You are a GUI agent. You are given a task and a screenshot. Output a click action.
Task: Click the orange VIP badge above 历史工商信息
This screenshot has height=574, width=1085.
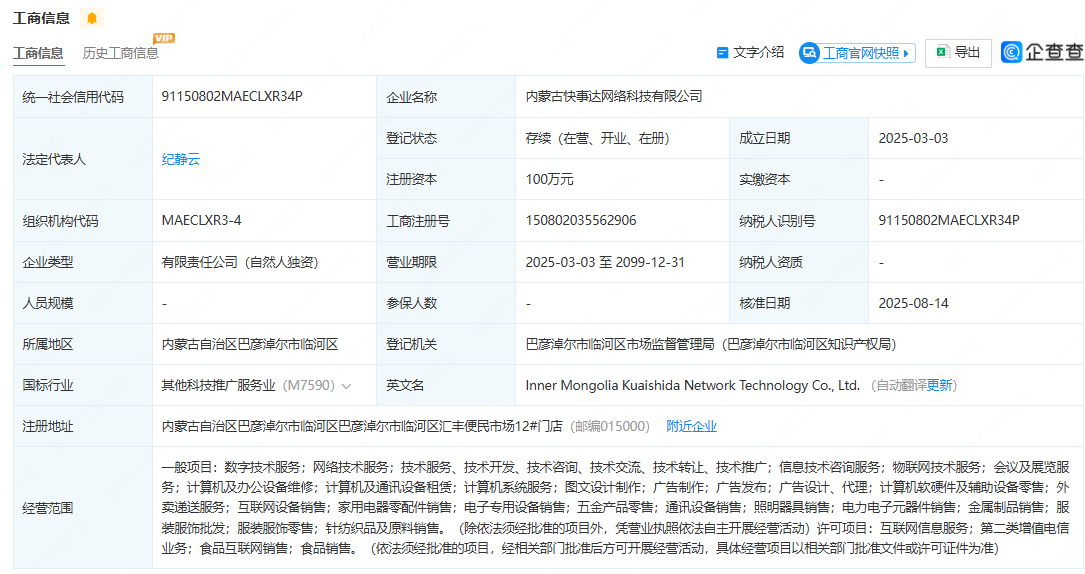pyautogui.click(x=163, y=38)
